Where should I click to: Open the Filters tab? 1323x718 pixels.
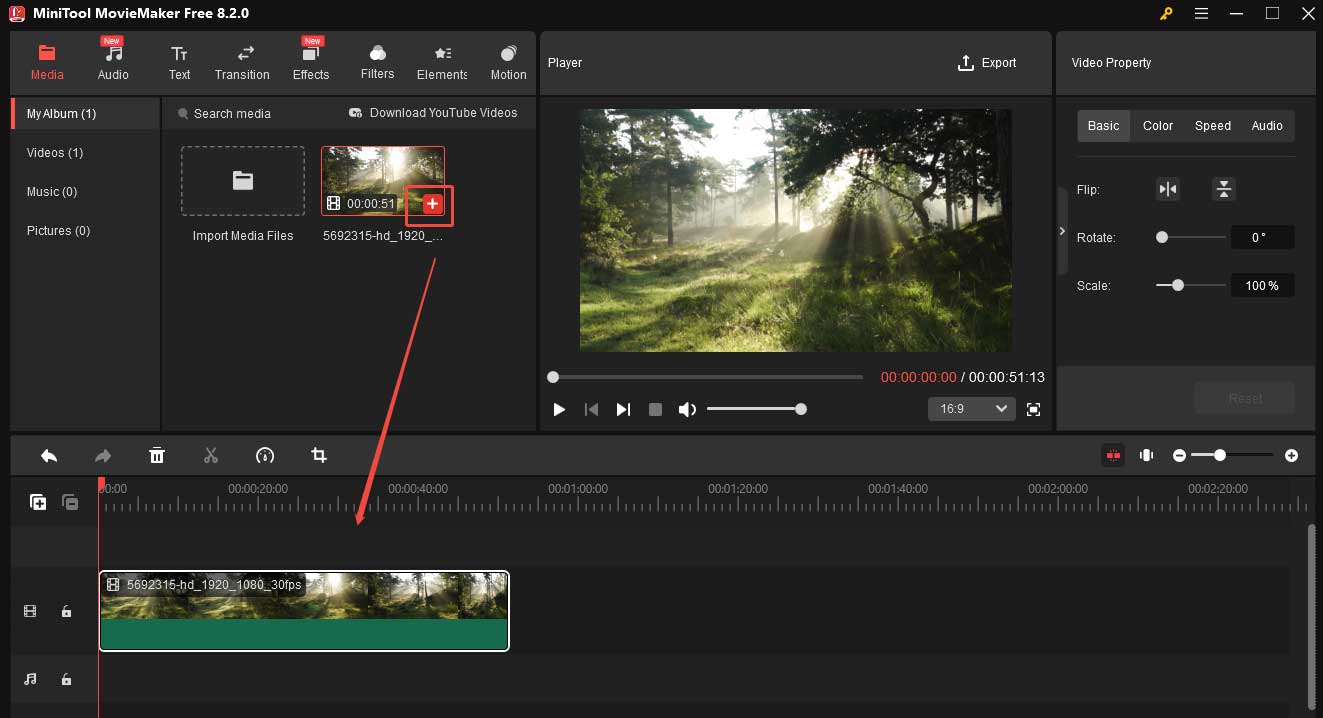point(377,62)
